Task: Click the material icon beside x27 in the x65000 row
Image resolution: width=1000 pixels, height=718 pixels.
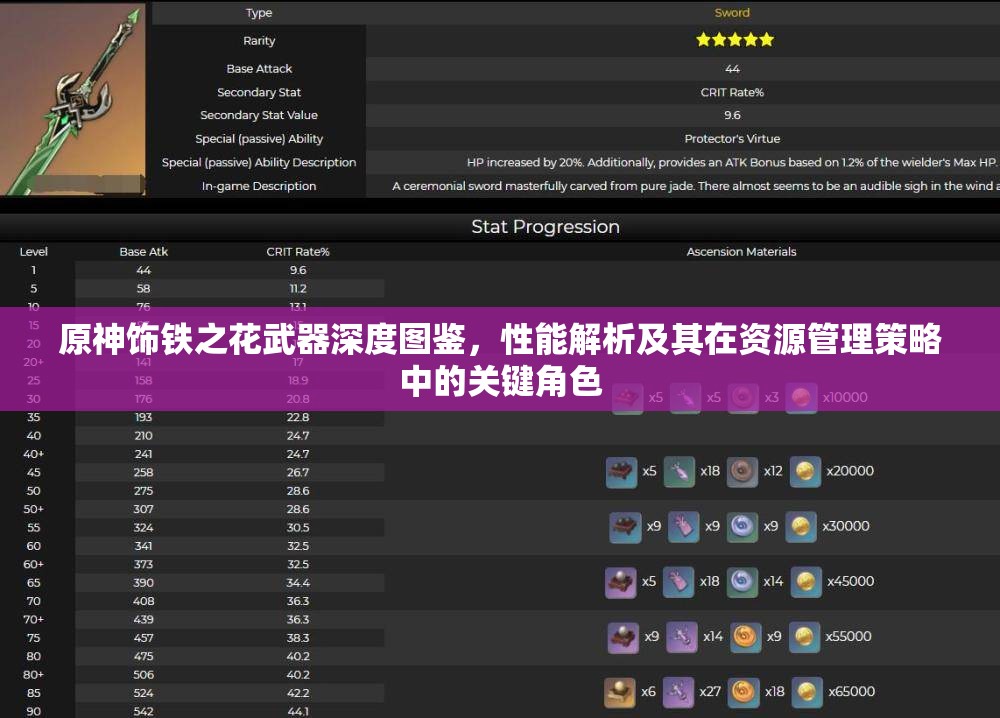Action: [679, 692]
